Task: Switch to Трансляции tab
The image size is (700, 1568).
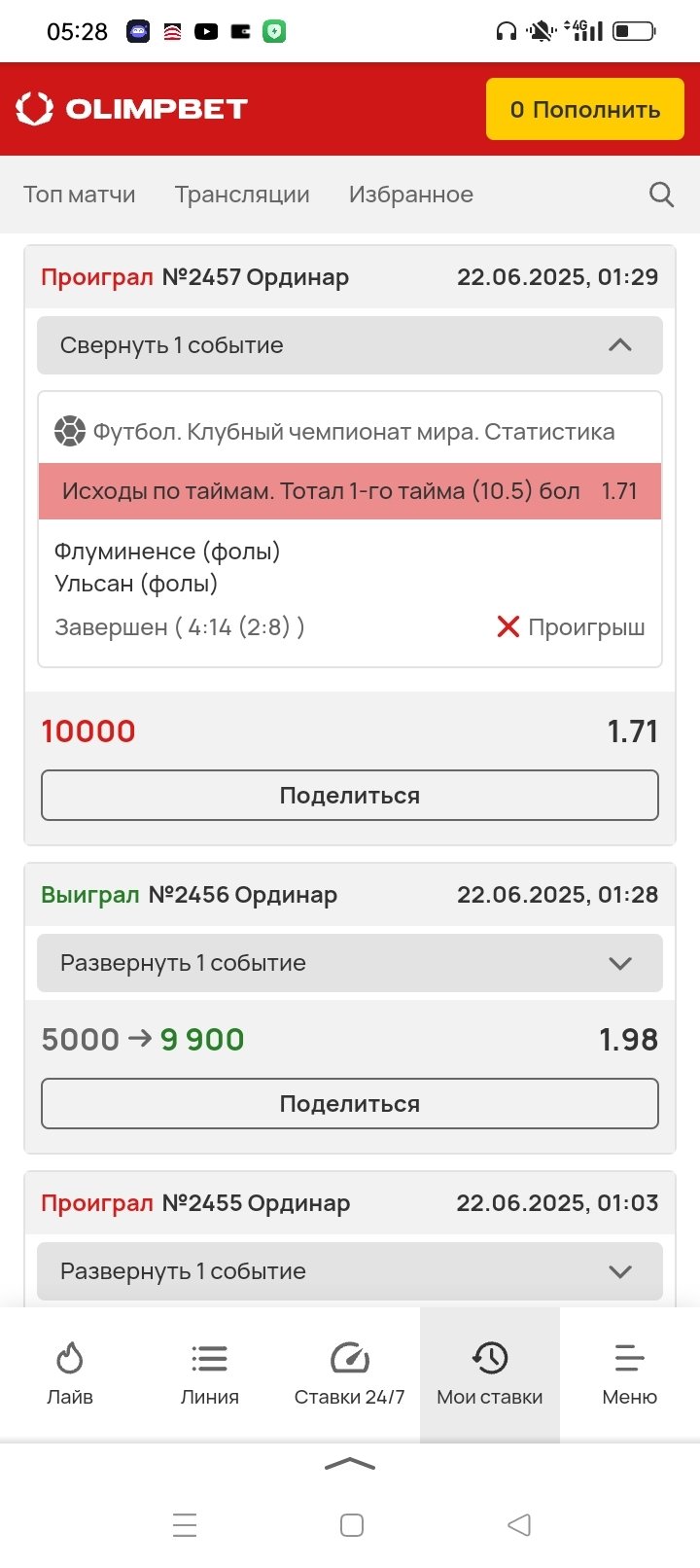Action: (242, 195)
